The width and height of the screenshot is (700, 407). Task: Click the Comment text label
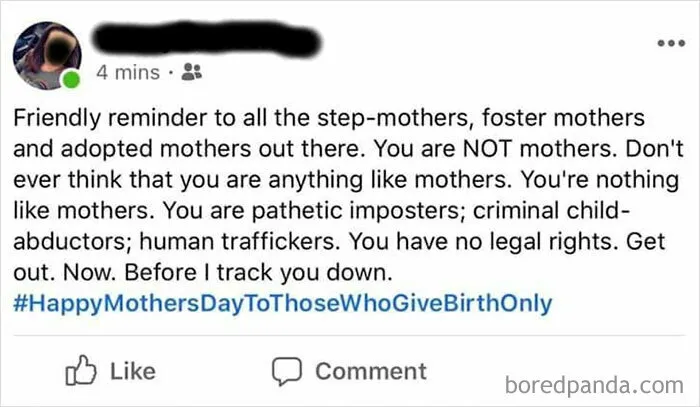[371, 371]
